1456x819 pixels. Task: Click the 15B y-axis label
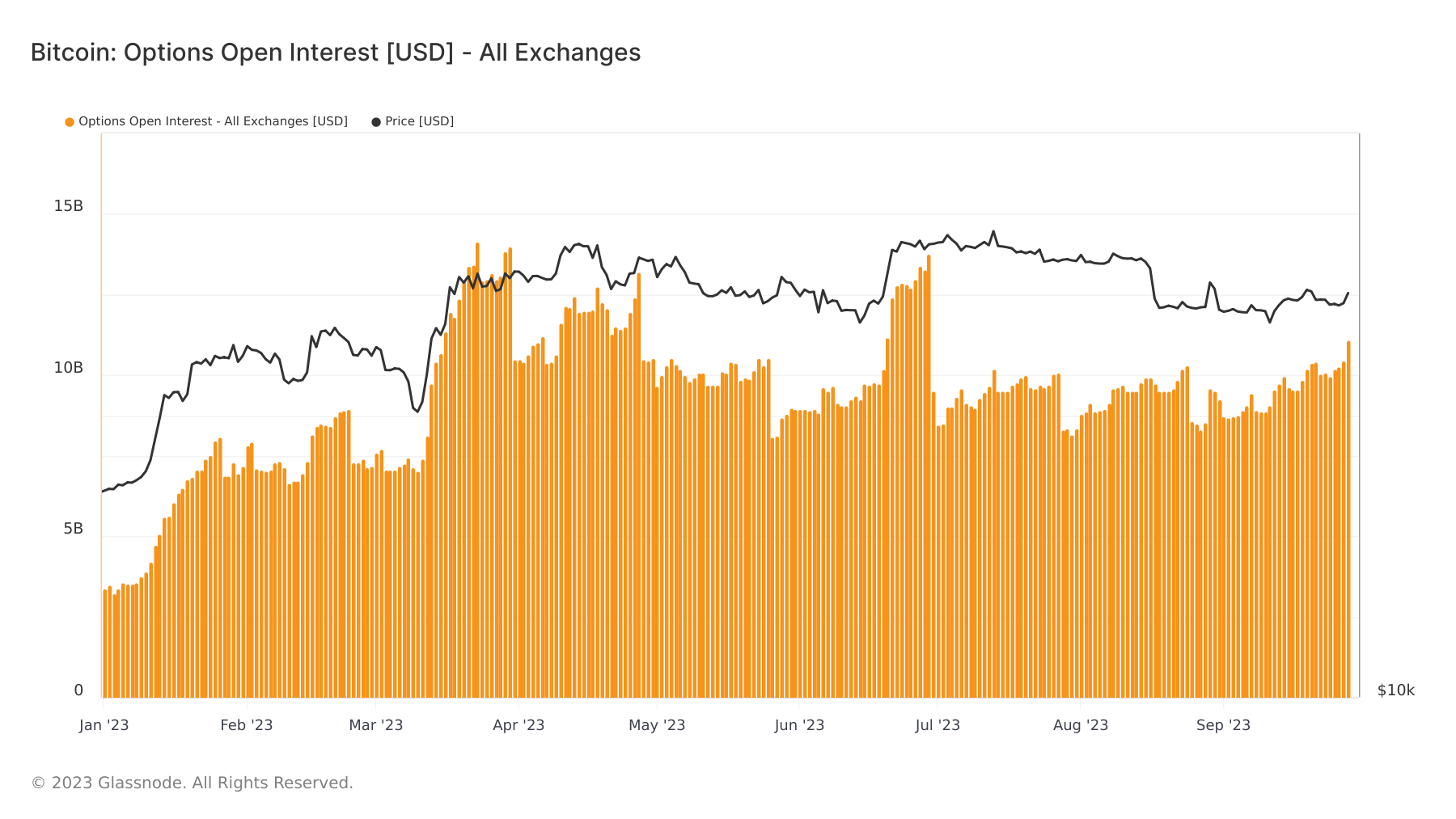click(69, 206)
